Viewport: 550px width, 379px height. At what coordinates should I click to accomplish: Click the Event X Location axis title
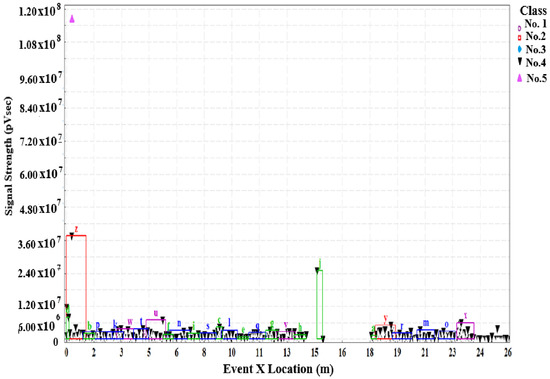point(278,369)
